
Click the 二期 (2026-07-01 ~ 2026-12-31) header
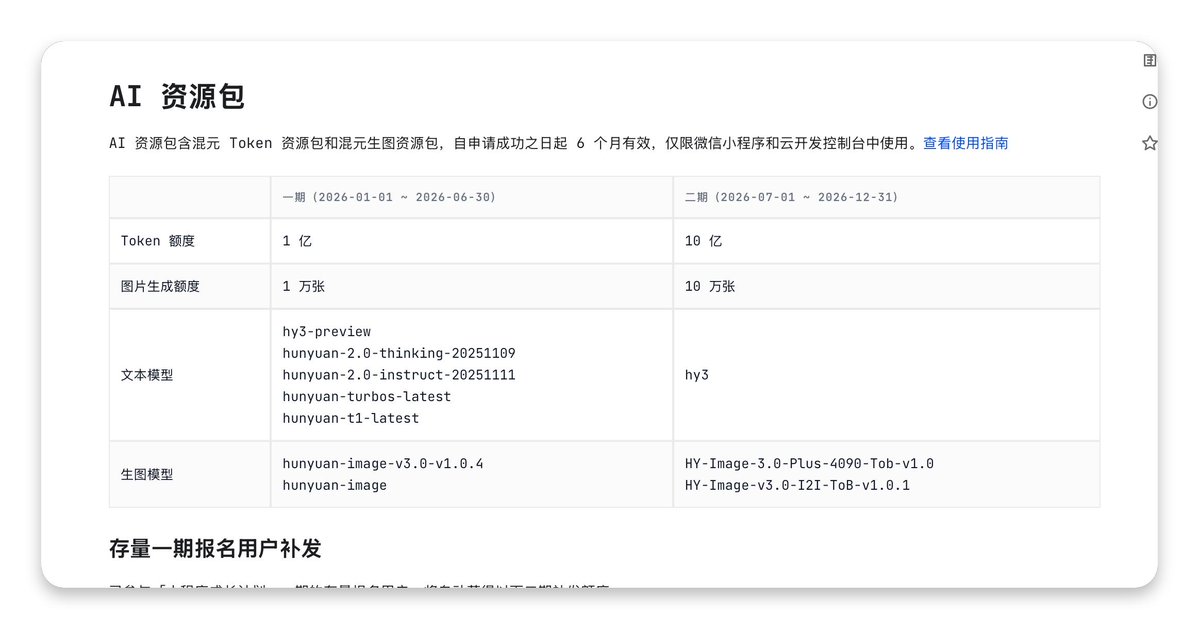[791, 197]
